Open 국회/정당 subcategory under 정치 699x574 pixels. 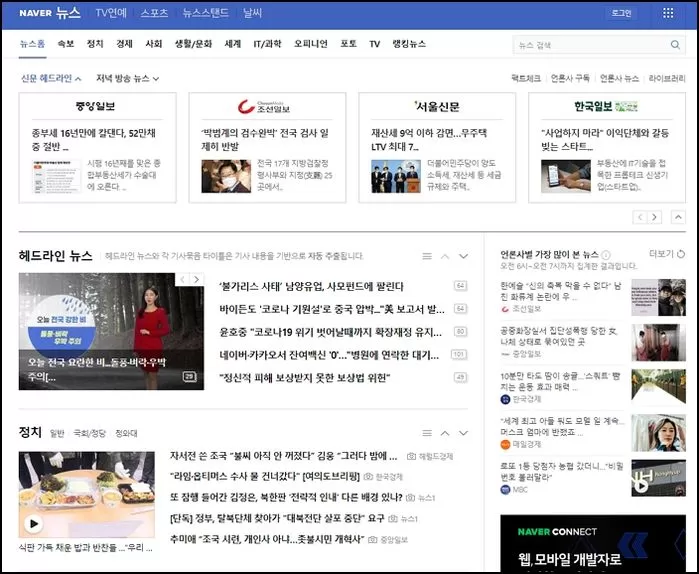(x=90, y=433)
